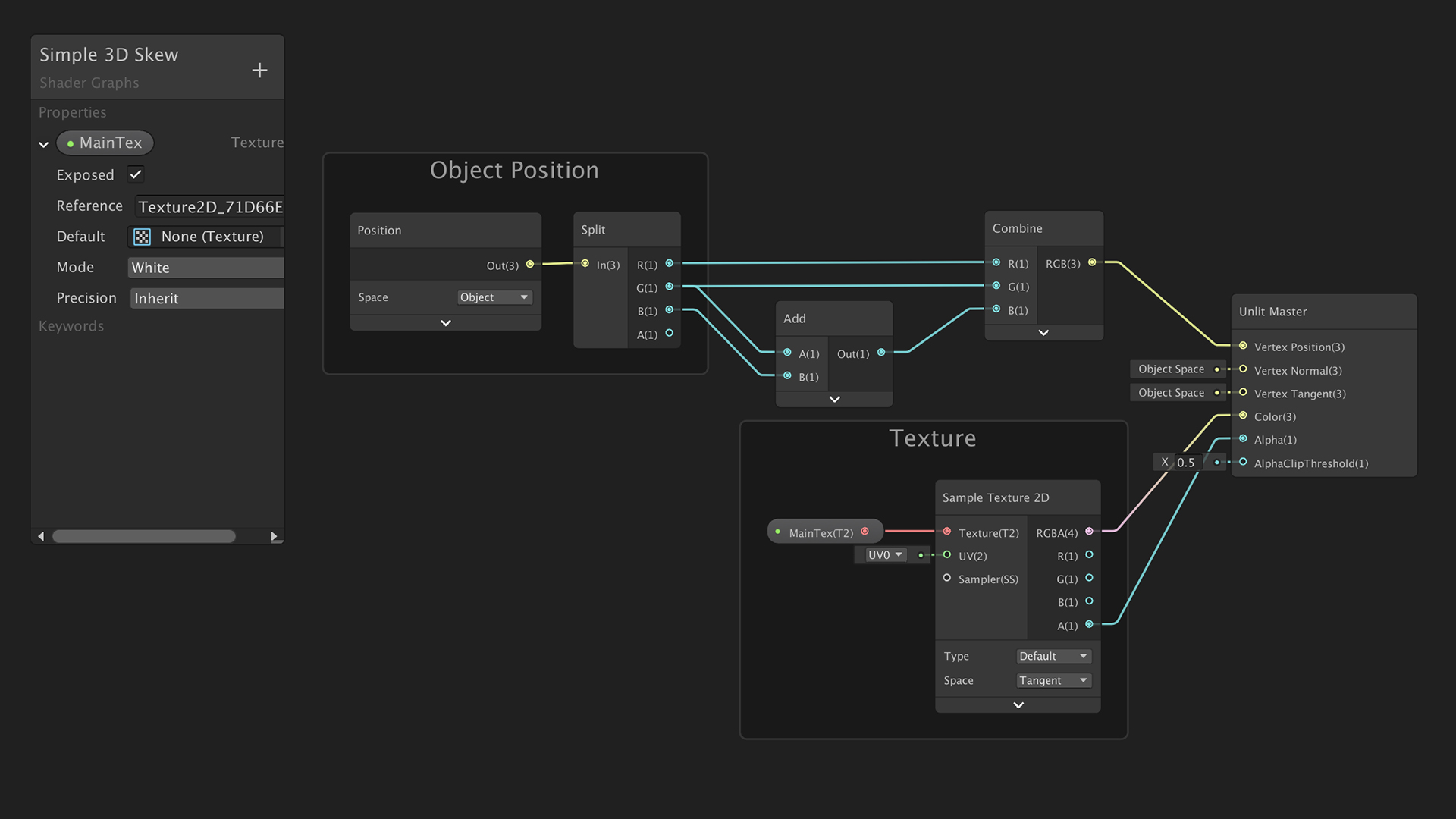The width and height of the screenshot is (1456, 819).
Task: Edit the AlphaClipThreshold X value 0.5
Action: [1188, 463]
